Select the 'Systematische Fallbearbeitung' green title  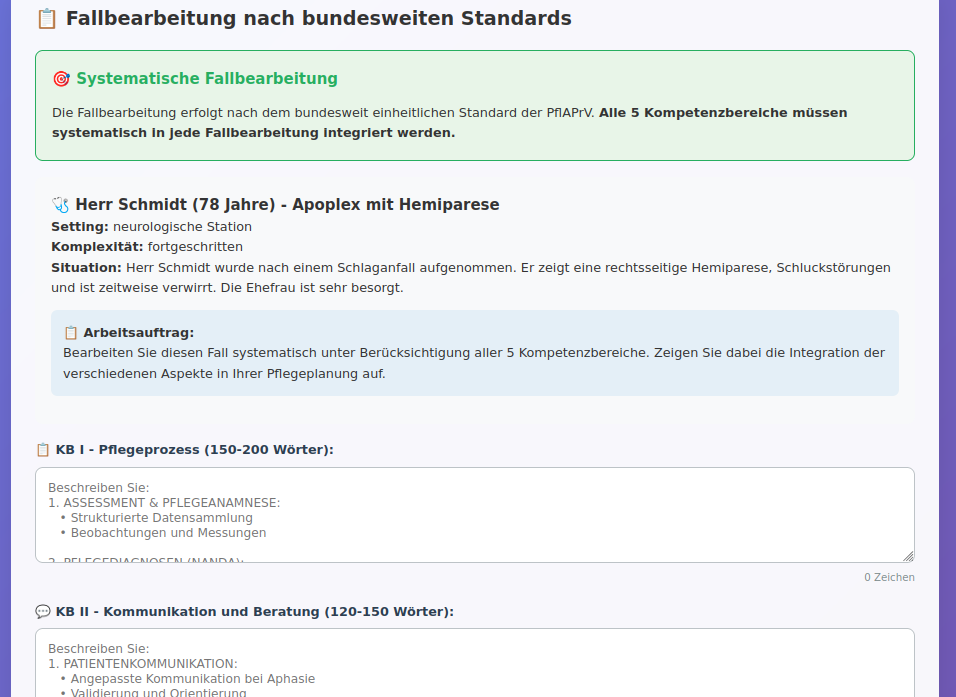[207, 79]
